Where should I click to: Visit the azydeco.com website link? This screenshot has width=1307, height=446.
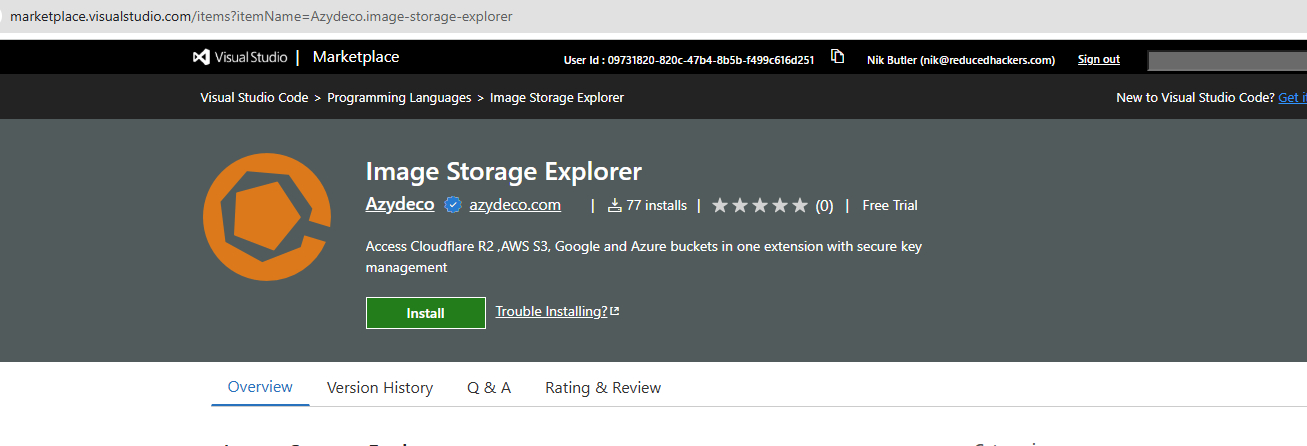[515, 205]
